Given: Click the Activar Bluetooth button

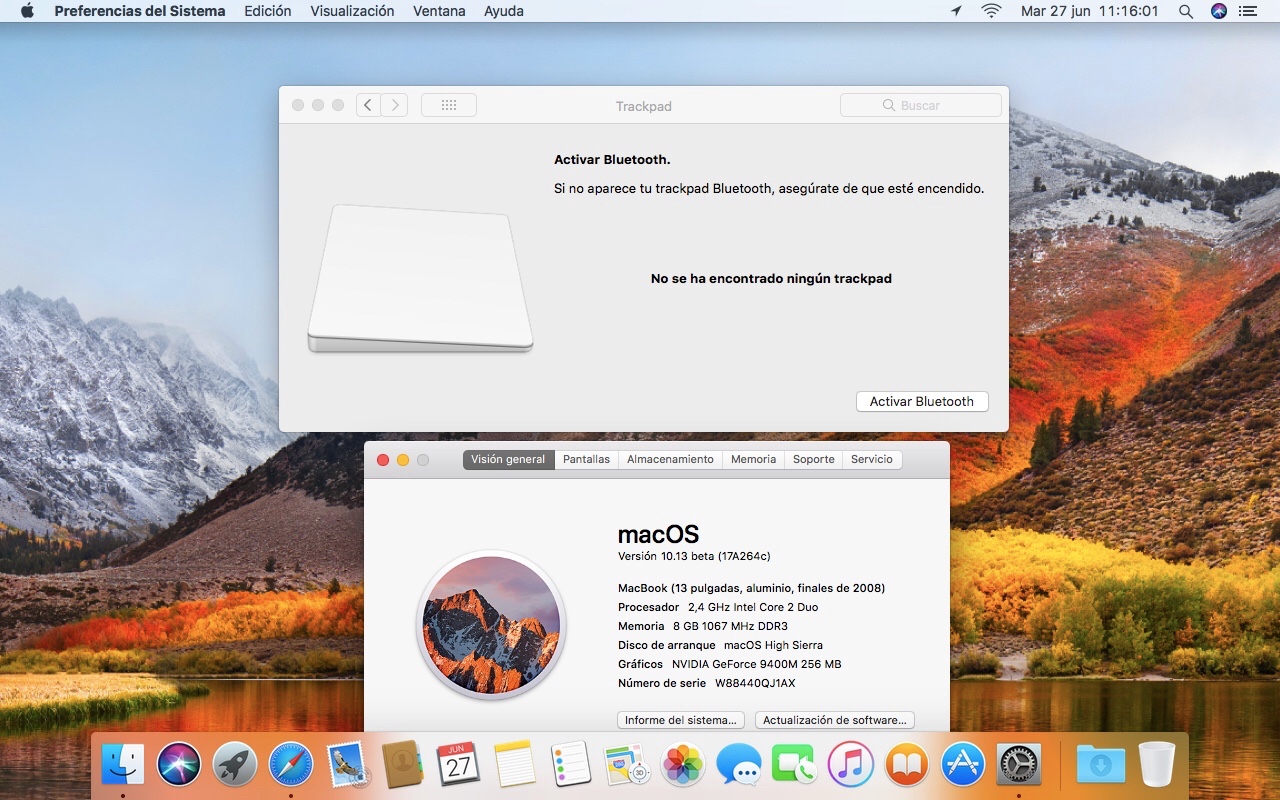Looking at the screenshot, I should coord(922,401).
